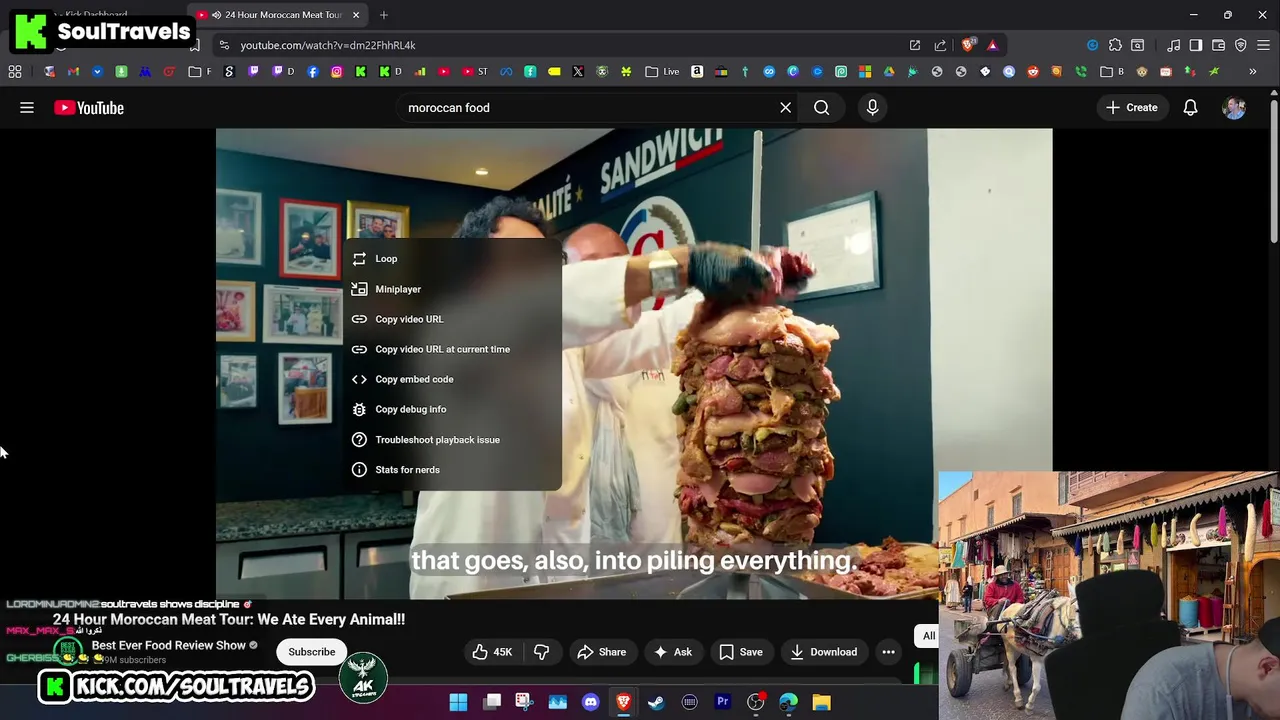Open Stats for nerds
Viewport: 1280px width, 720px height.
pyautogui.click(x=452, y=469)
